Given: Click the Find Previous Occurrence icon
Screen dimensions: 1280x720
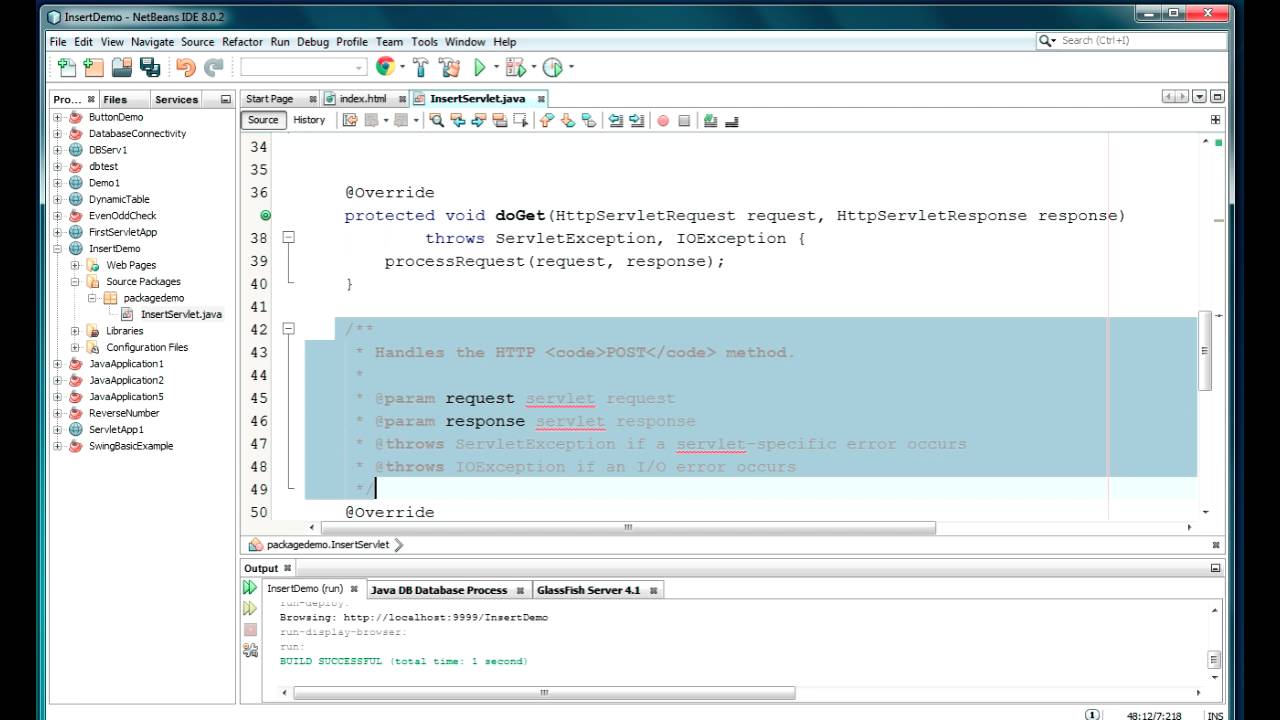Looking at the screenshot, I should (x=457, y=120).
